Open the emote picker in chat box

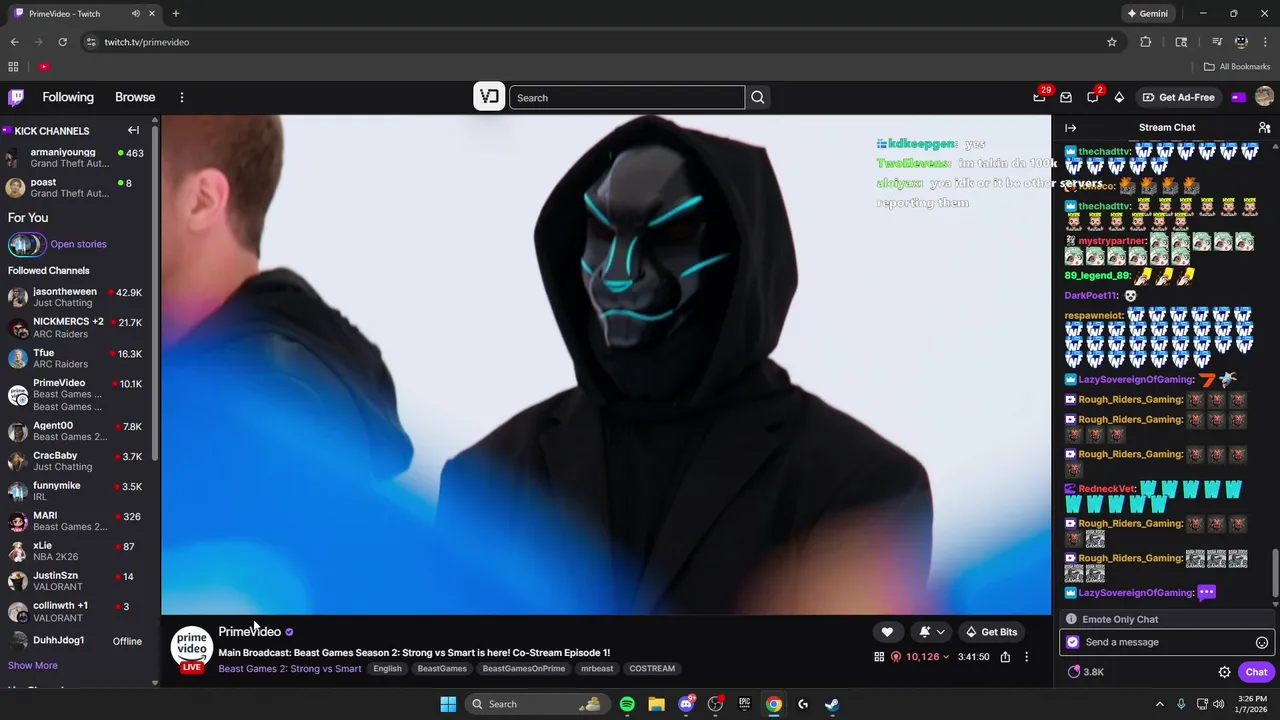1262,642
